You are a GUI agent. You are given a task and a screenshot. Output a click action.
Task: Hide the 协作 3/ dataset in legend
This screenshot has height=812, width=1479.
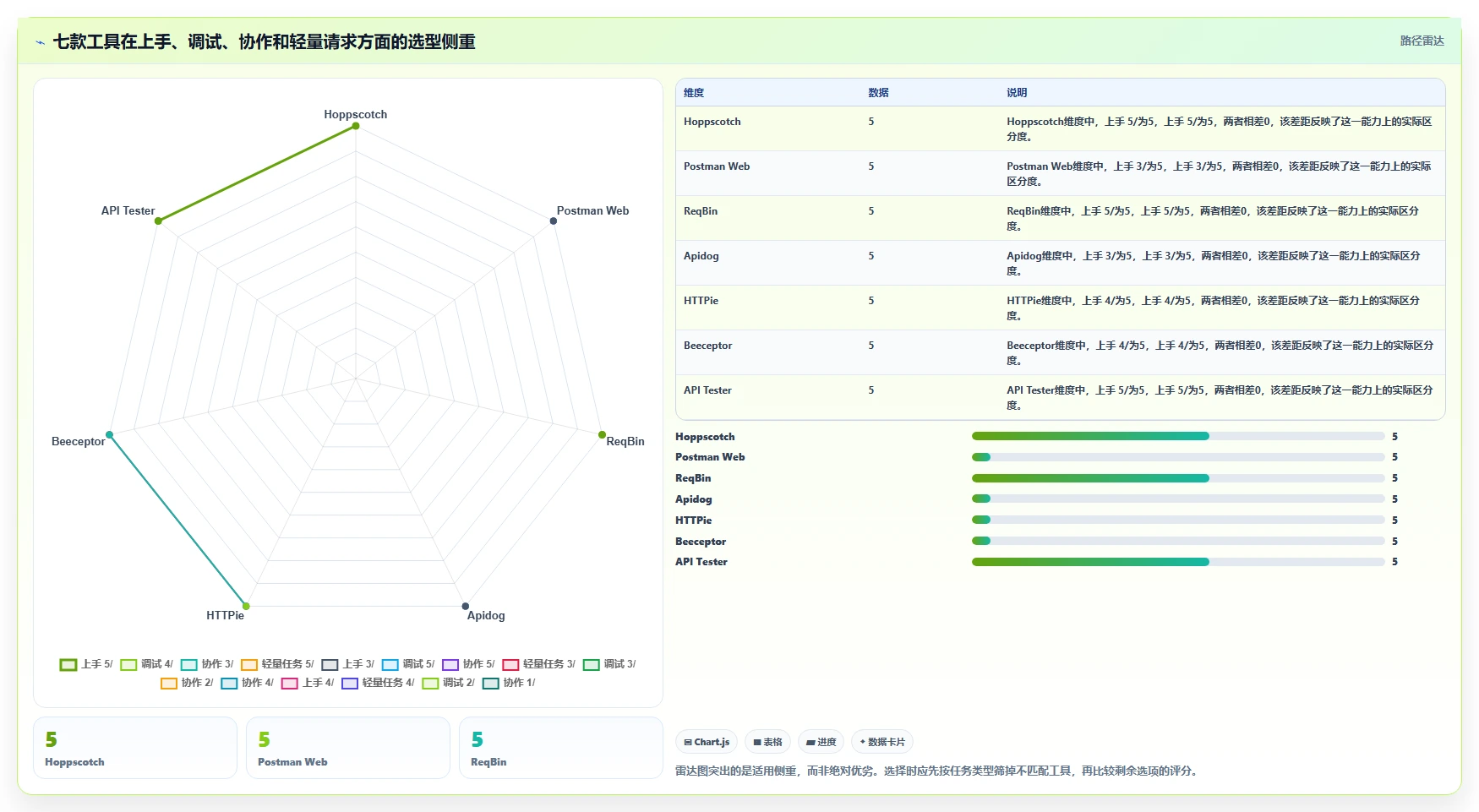207,664
